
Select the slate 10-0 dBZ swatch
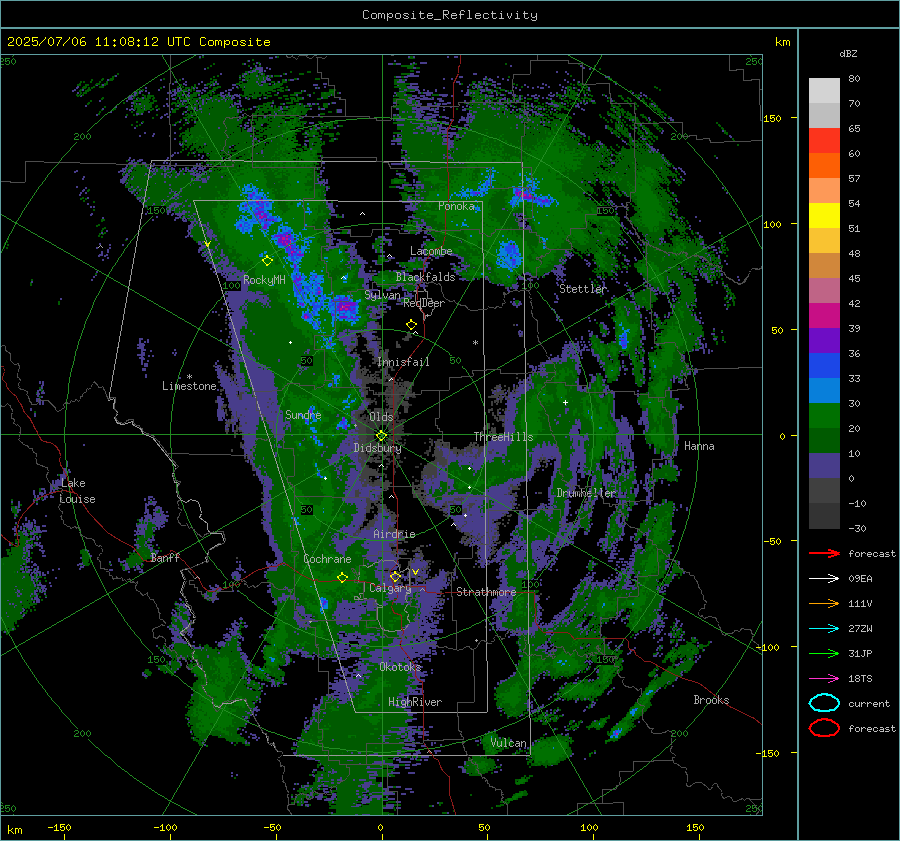coord(824,466)
